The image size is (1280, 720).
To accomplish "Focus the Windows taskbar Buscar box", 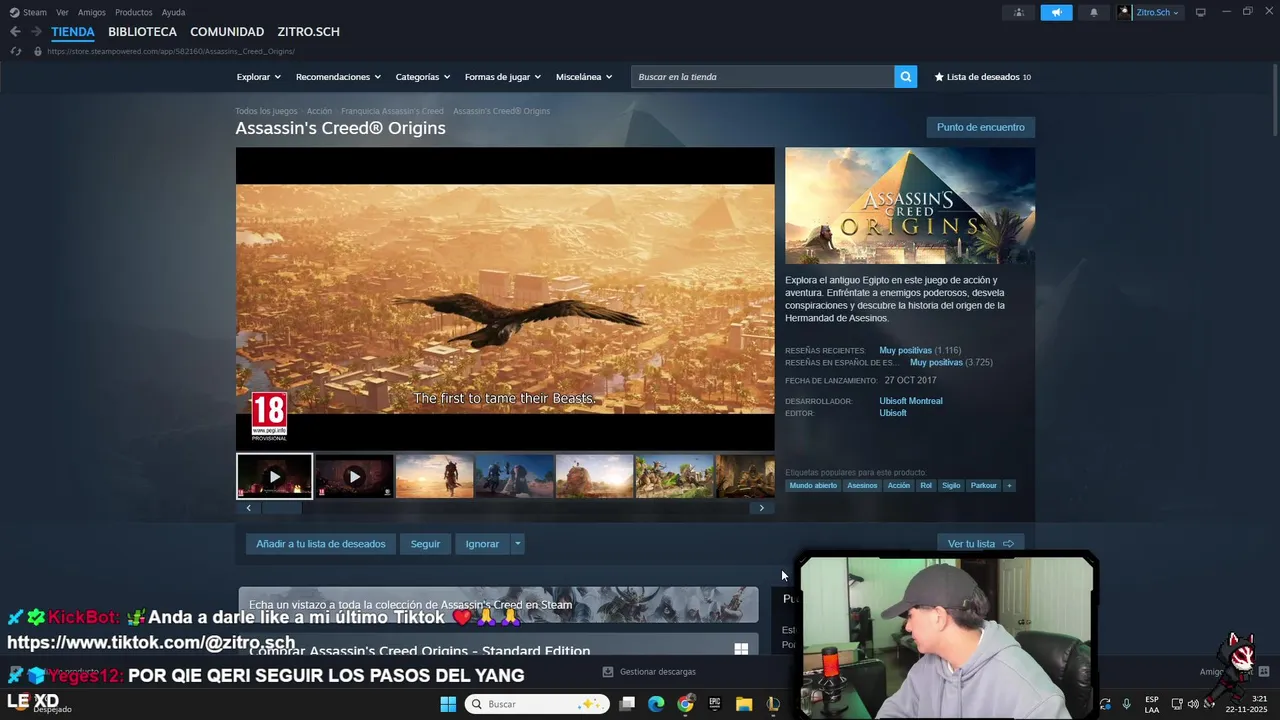I will pos(537,704).
